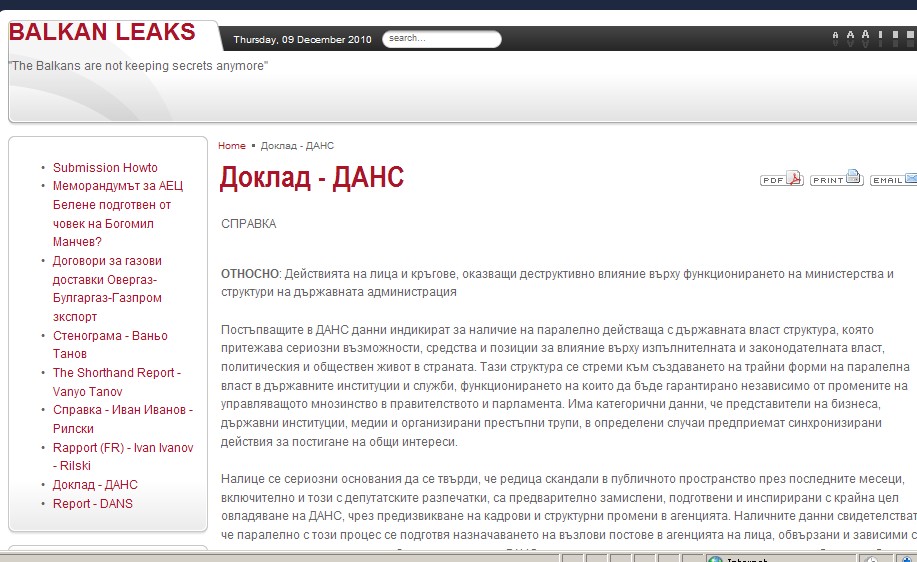917x562 pixels.
Task: Open Справка - Иван Иванов - Рилски link
Action: click(x=122, y=419)
